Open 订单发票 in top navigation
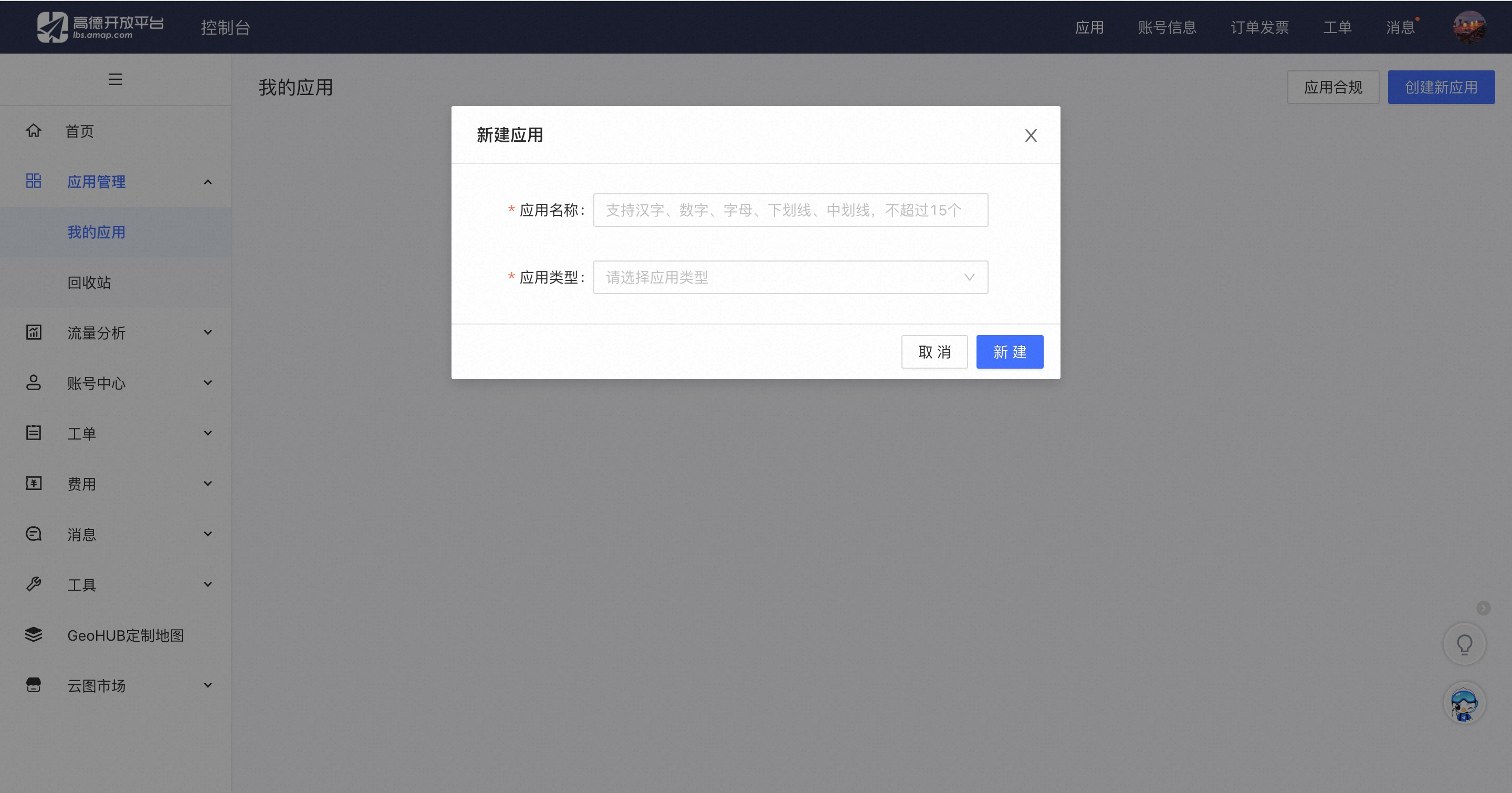 tap(1259, 28)
